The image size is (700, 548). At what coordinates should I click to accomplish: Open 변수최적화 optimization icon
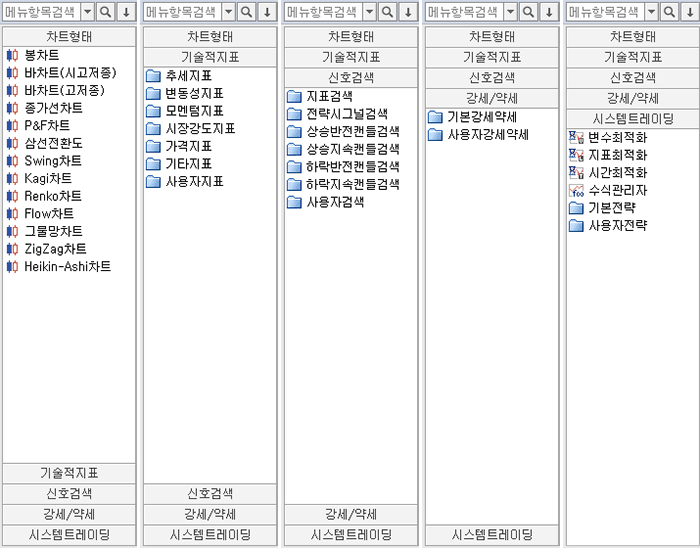coord(576,137)
